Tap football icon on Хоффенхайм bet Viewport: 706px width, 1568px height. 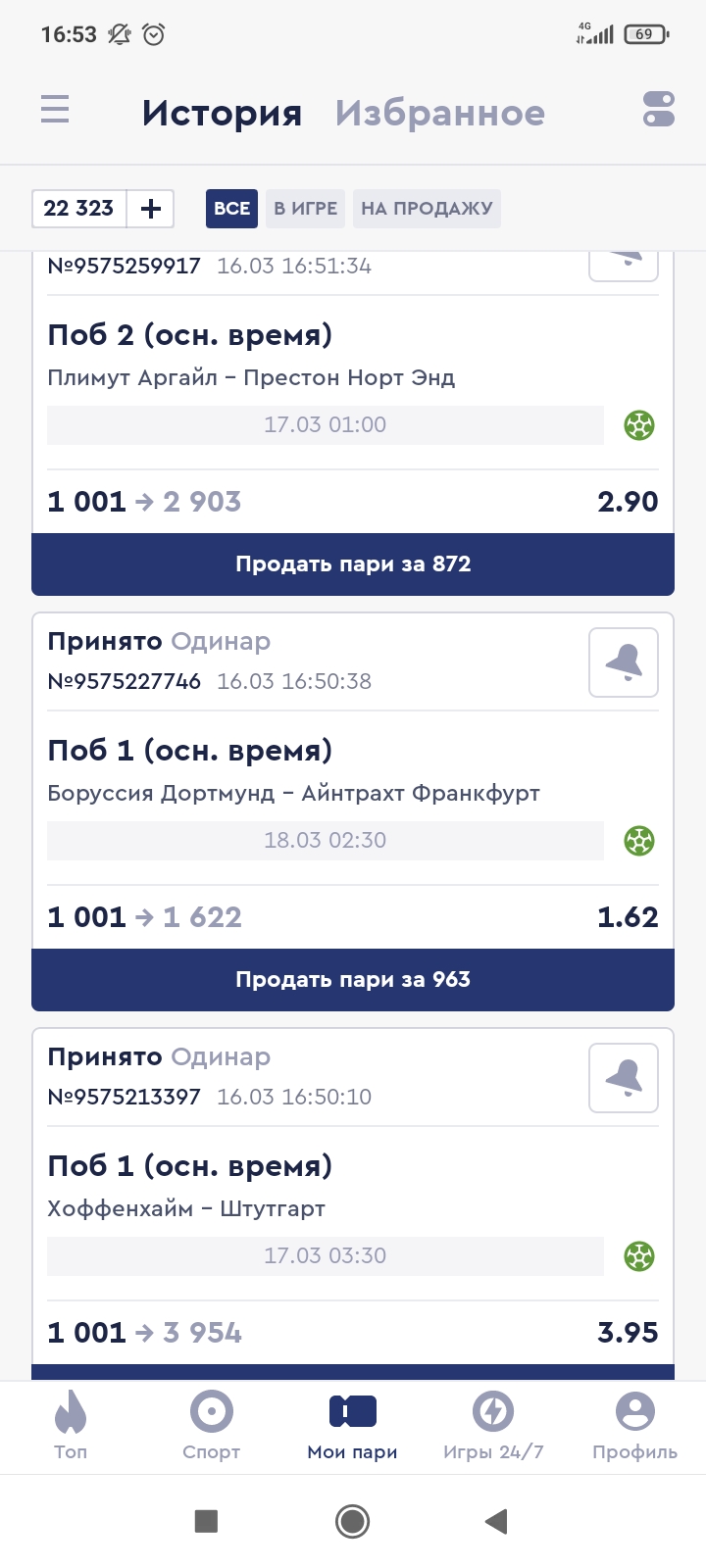pos(639,1256)
